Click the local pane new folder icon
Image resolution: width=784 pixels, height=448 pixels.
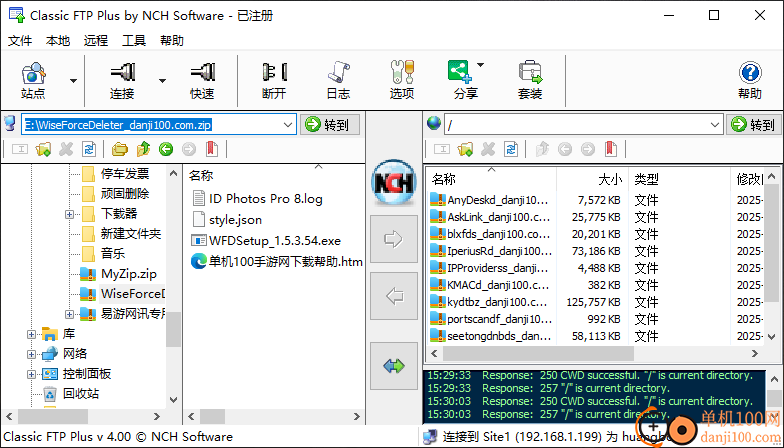coord(44,149)
